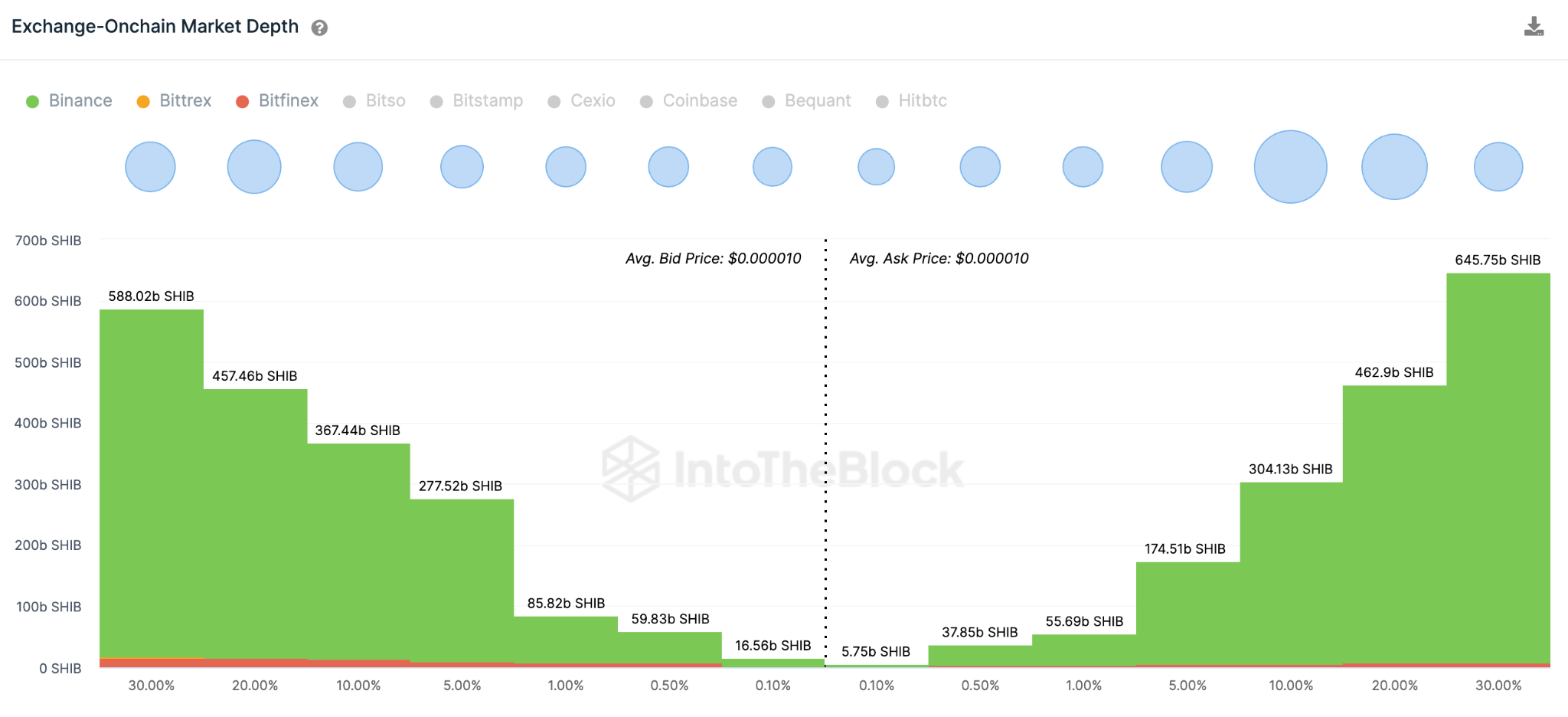Select the 645.75b SHIB ask bar
The image size is (1568, 717).
coord(1498,467)
